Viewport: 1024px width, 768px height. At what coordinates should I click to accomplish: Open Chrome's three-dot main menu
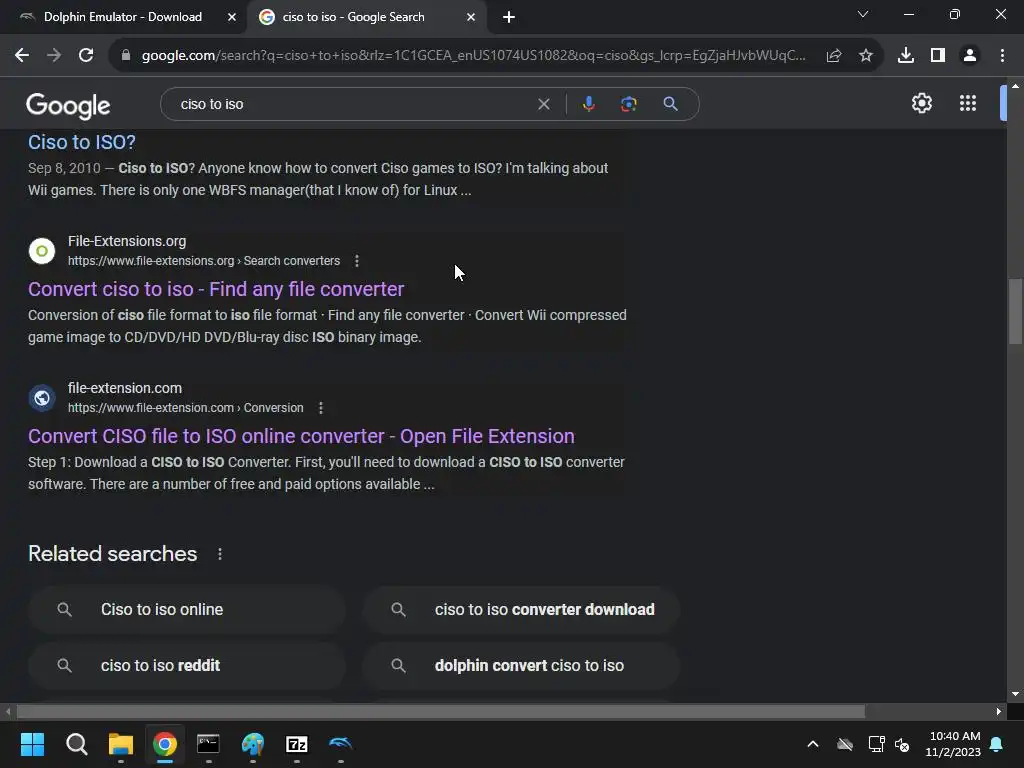[x=1002, y=56]
